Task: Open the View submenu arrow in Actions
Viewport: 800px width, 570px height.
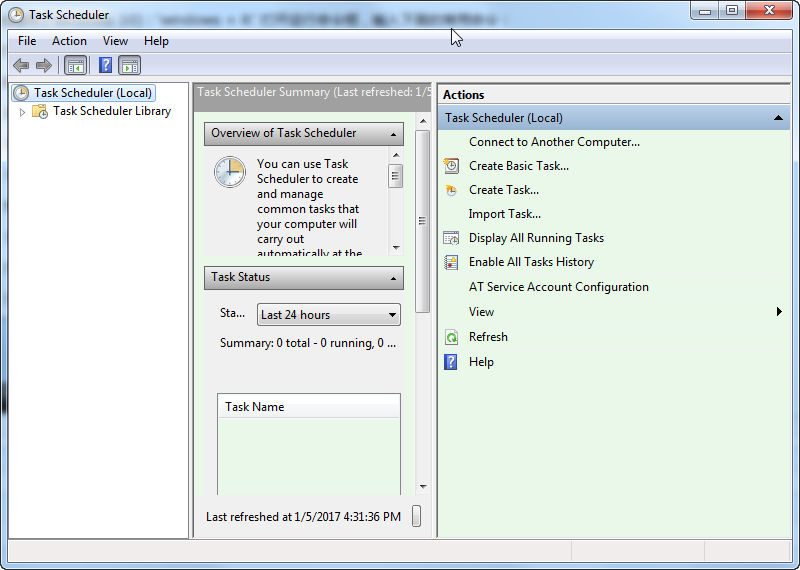Action: click(779, 311)
